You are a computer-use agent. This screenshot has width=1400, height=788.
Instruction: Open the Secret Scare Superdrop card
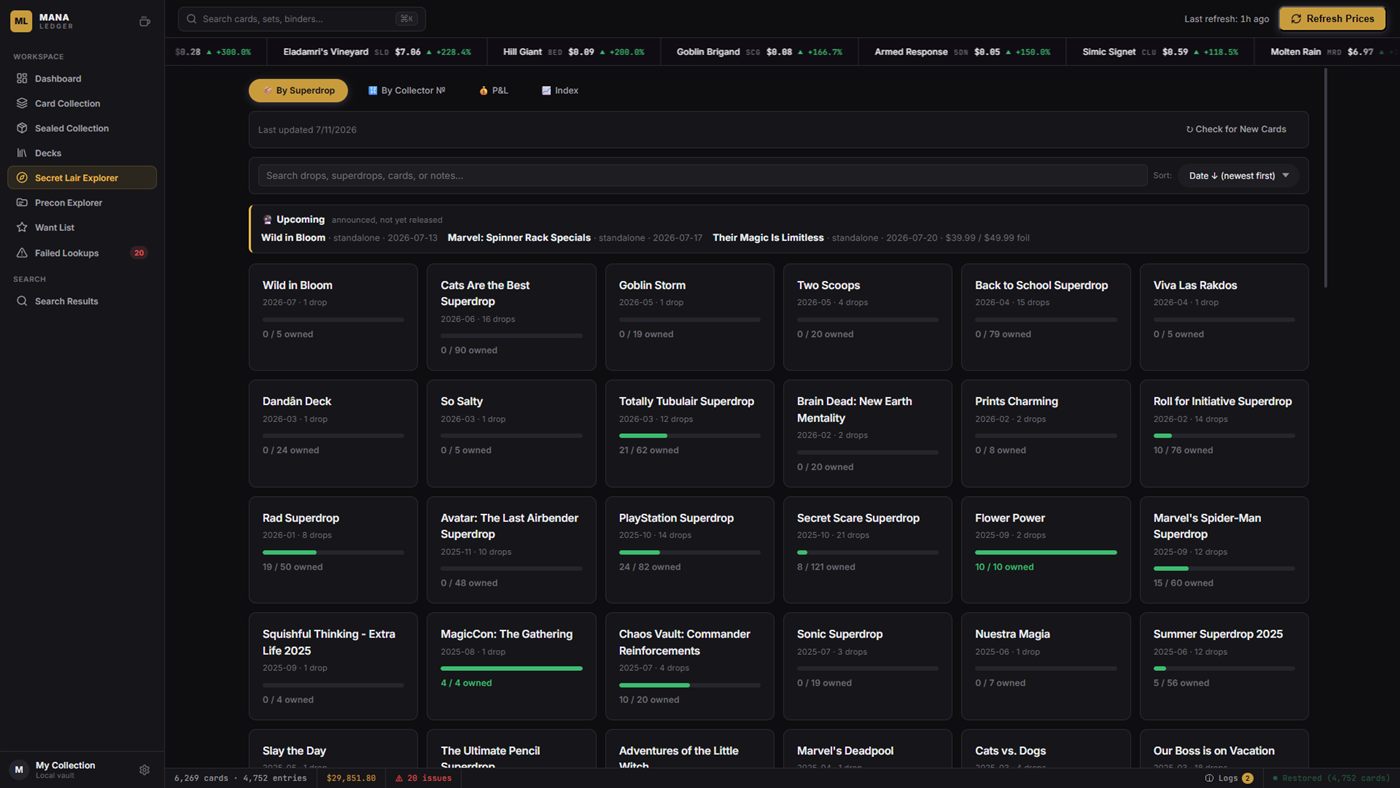(867, 550)
